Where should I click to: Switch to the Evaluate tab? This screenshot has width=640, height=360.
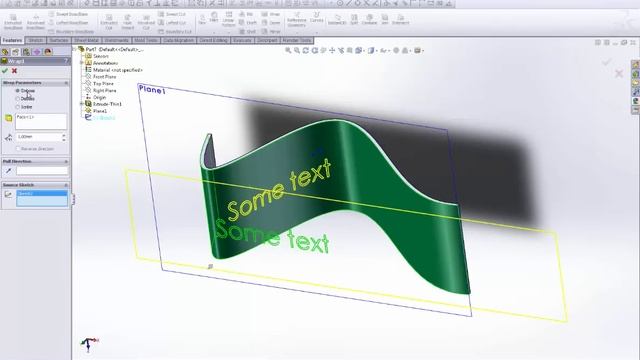tap(242, 40)
